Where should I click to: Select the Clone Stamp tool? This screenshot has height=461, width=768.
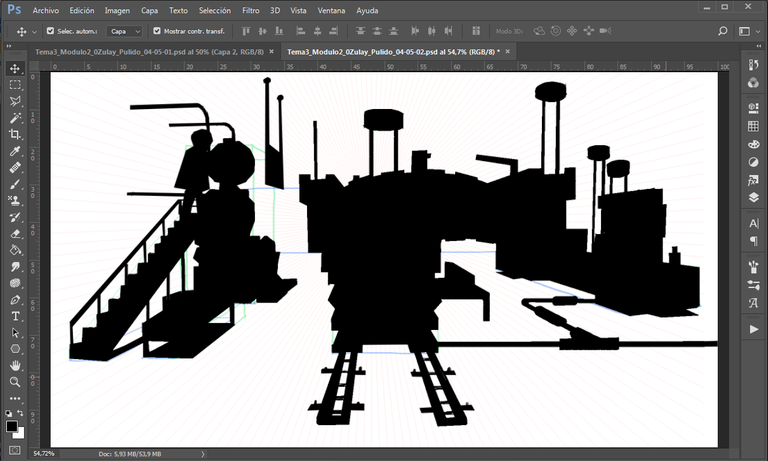15,200
